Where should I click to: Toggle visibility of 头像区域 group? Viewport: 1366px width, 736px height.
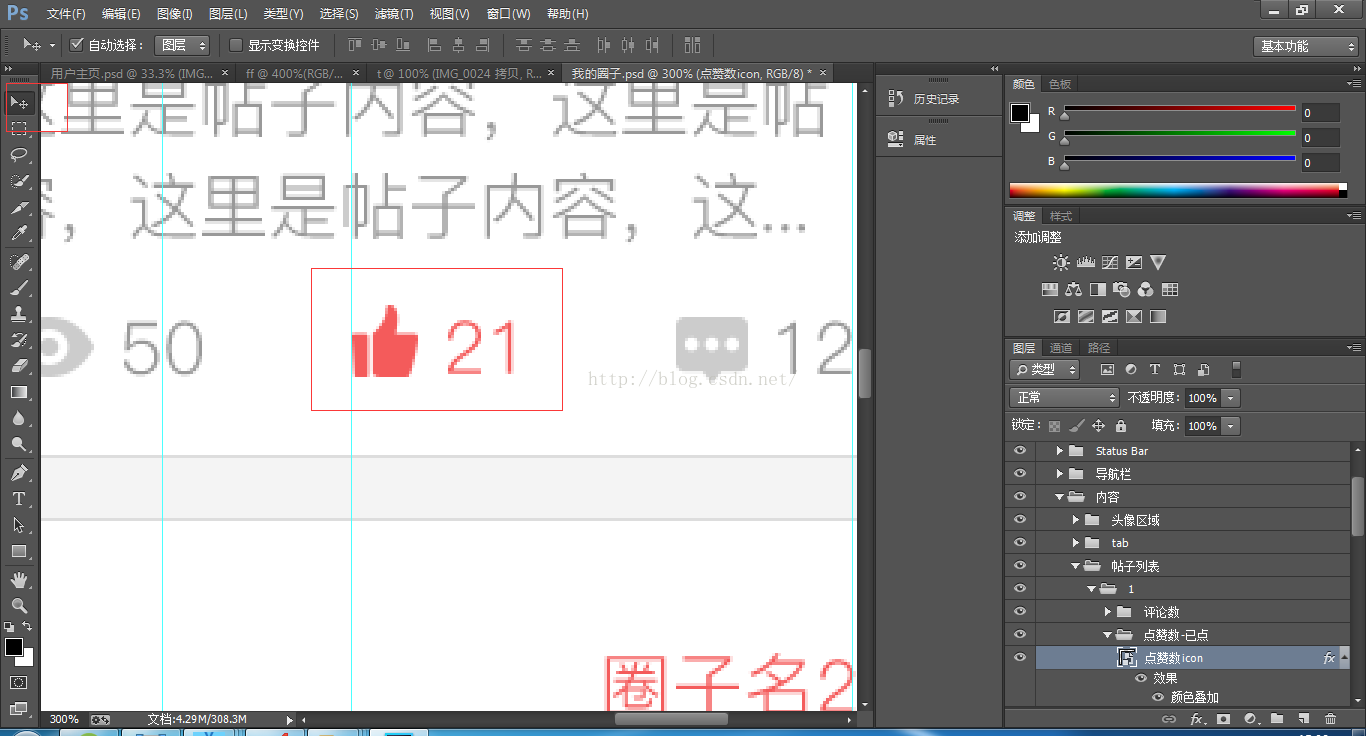coord(1020,520)
